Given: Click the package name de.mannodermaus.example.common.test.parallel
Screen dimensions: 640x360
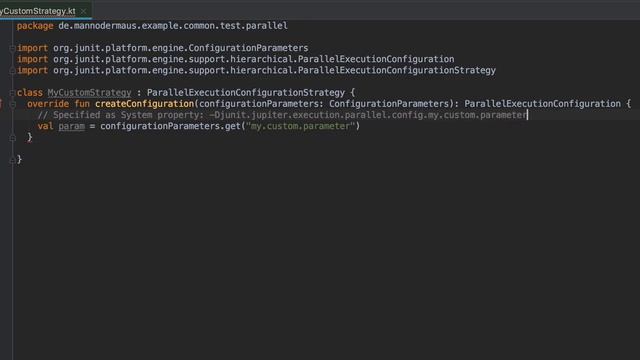Looking at the screenshot, I should click(173, 26).
